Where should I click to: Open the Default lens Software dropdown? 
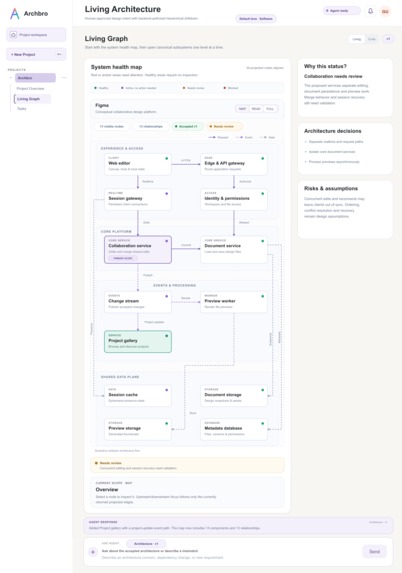256,19
